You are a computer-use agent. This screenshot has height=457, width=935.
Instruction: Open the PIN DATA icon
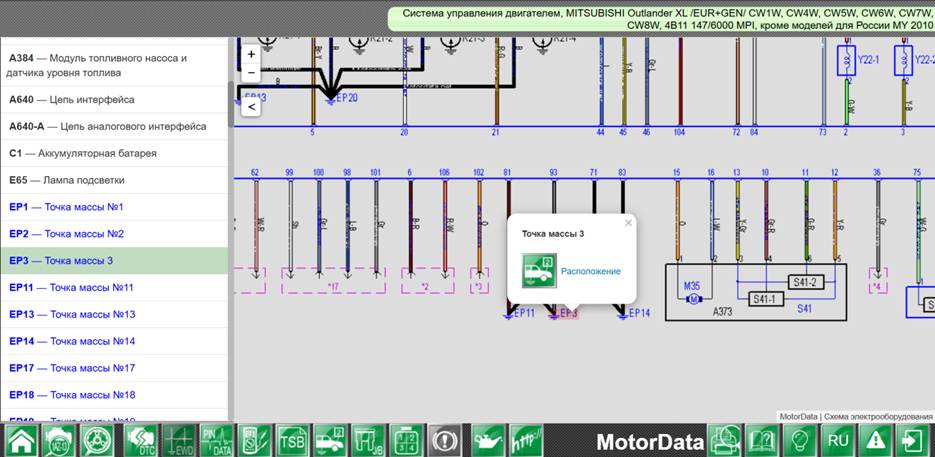[217, 440]
